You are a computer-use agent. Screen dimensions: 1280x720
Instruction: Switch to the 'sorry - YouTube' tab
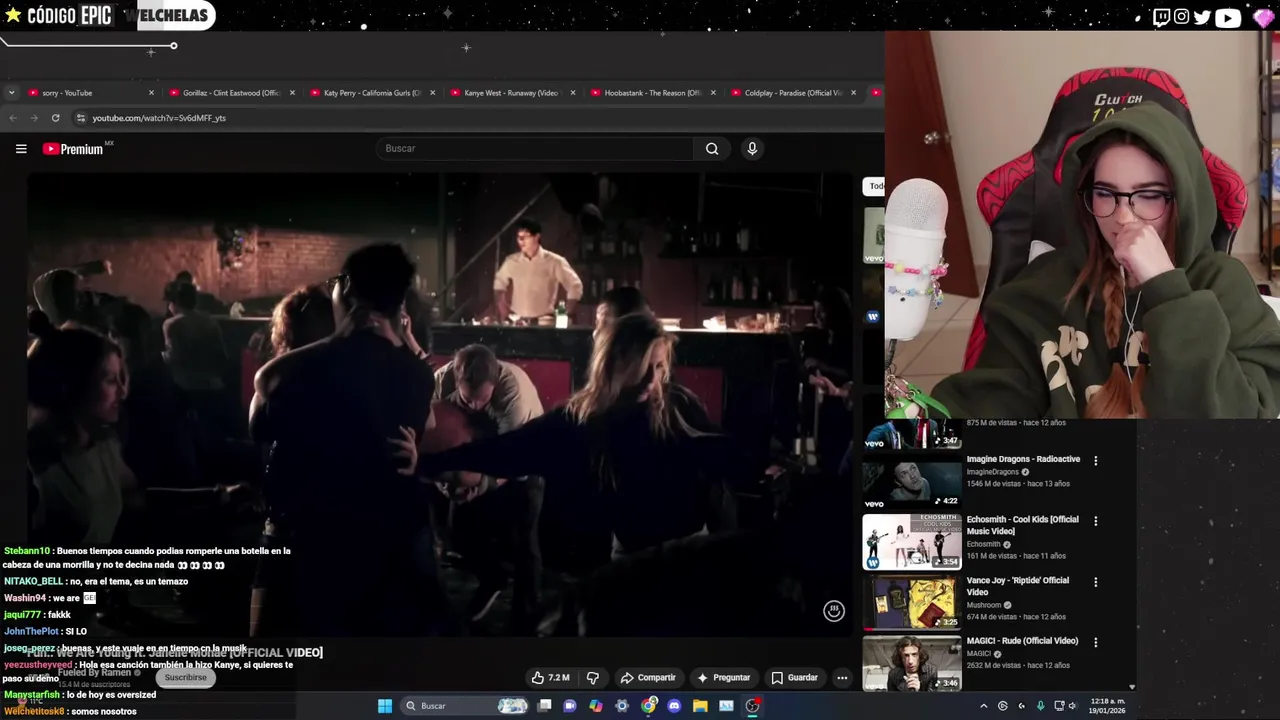point(90,93)
